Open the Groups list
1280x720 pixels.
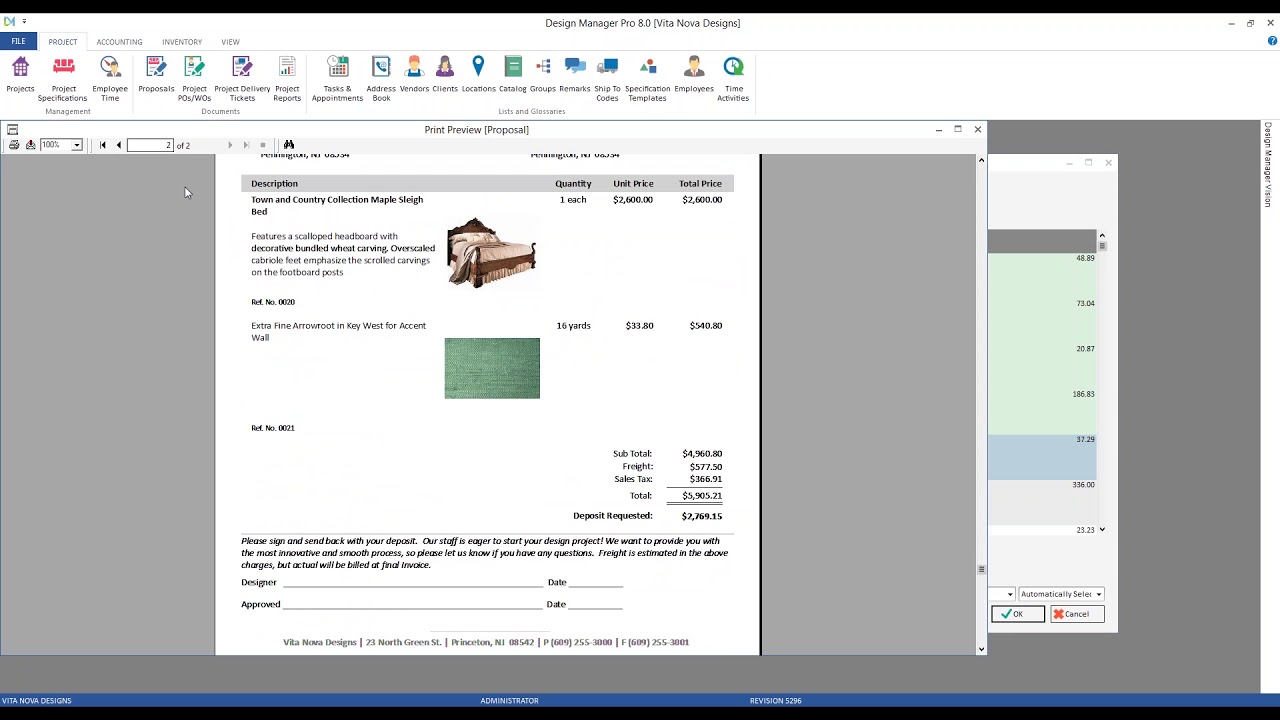[543, 76]
